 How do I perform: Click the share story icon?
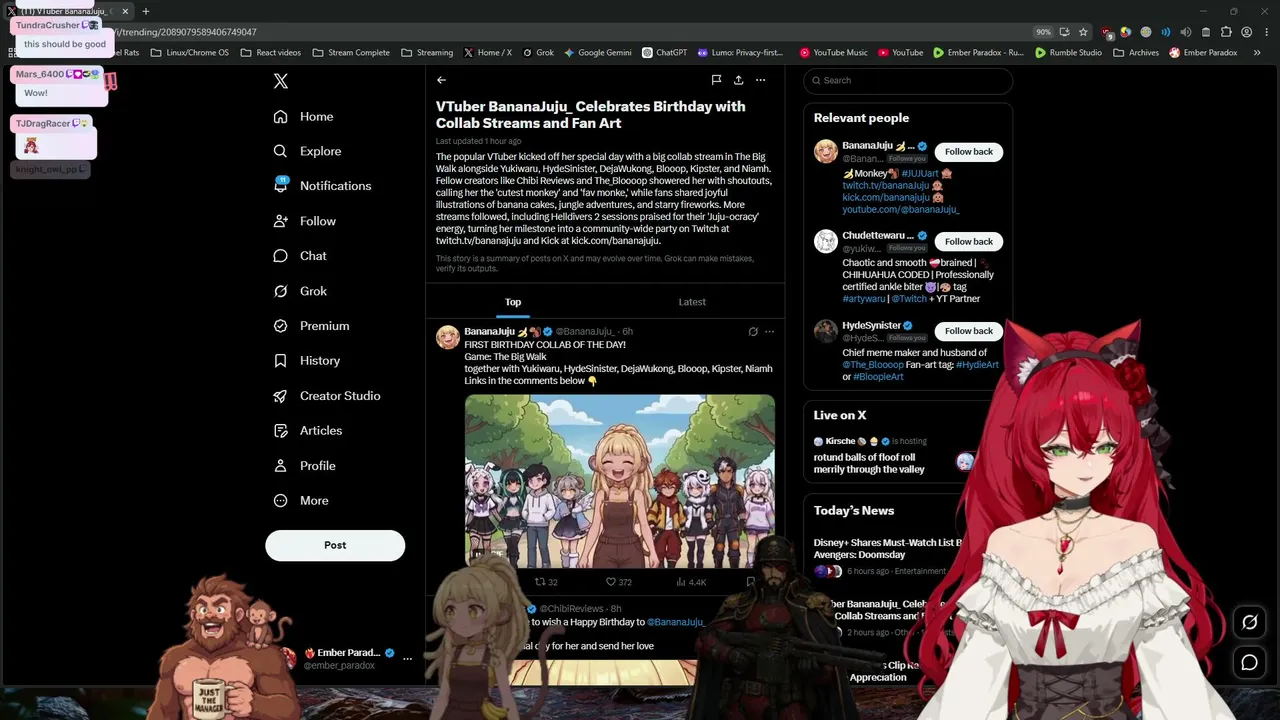pos(738,80)
